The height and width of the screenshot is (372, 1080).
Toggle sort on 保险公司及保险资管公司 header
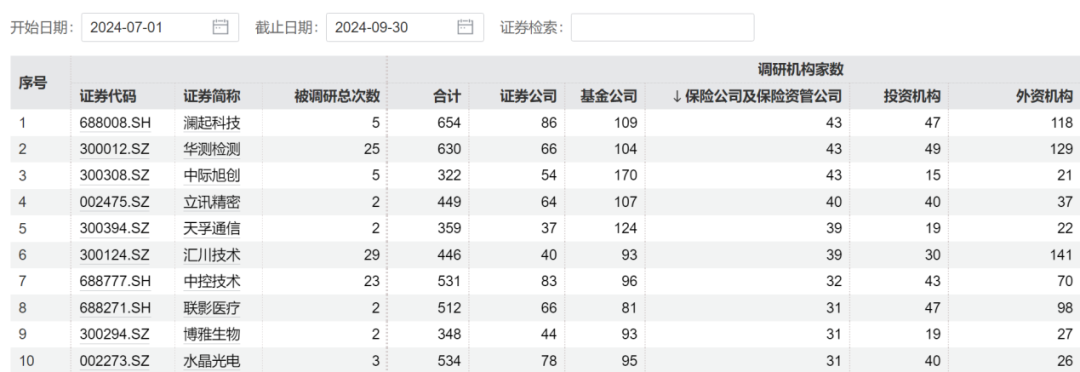(x=756, y=96)
